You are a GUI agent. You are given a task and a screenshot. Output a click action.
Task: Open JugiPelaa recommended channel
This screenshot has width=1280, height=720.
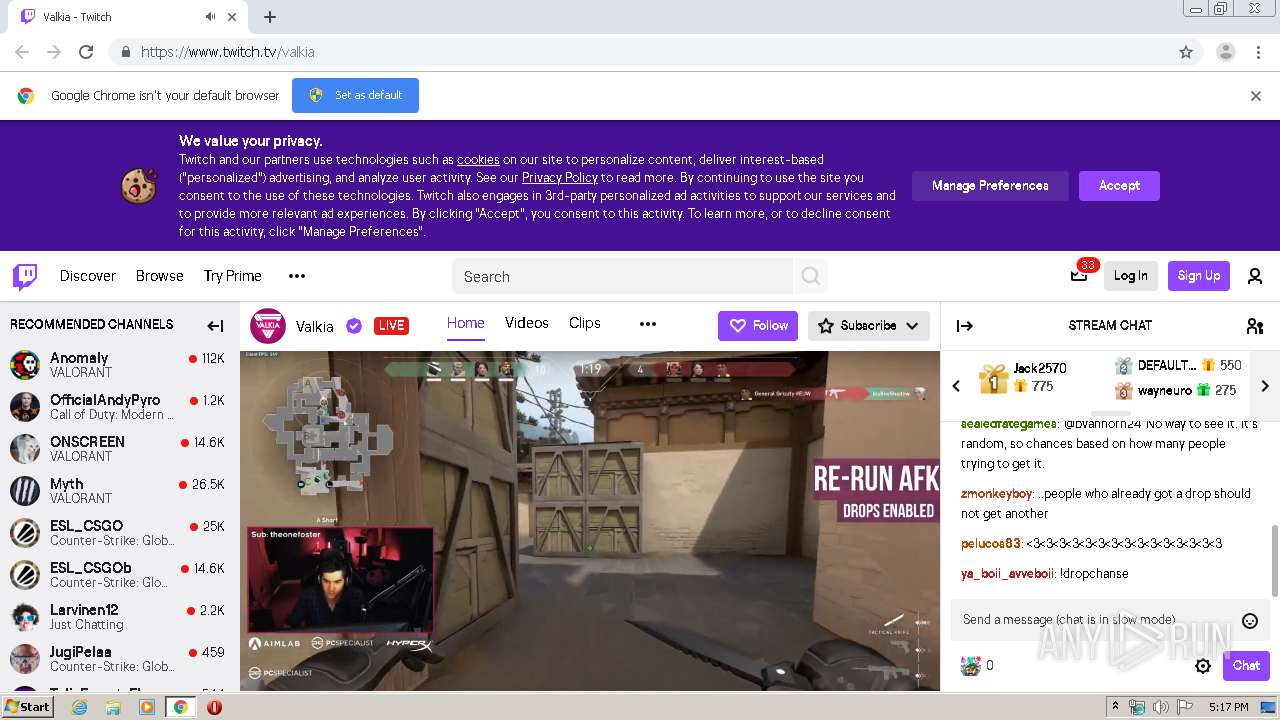pyautogui.click(x=119, y=659)
